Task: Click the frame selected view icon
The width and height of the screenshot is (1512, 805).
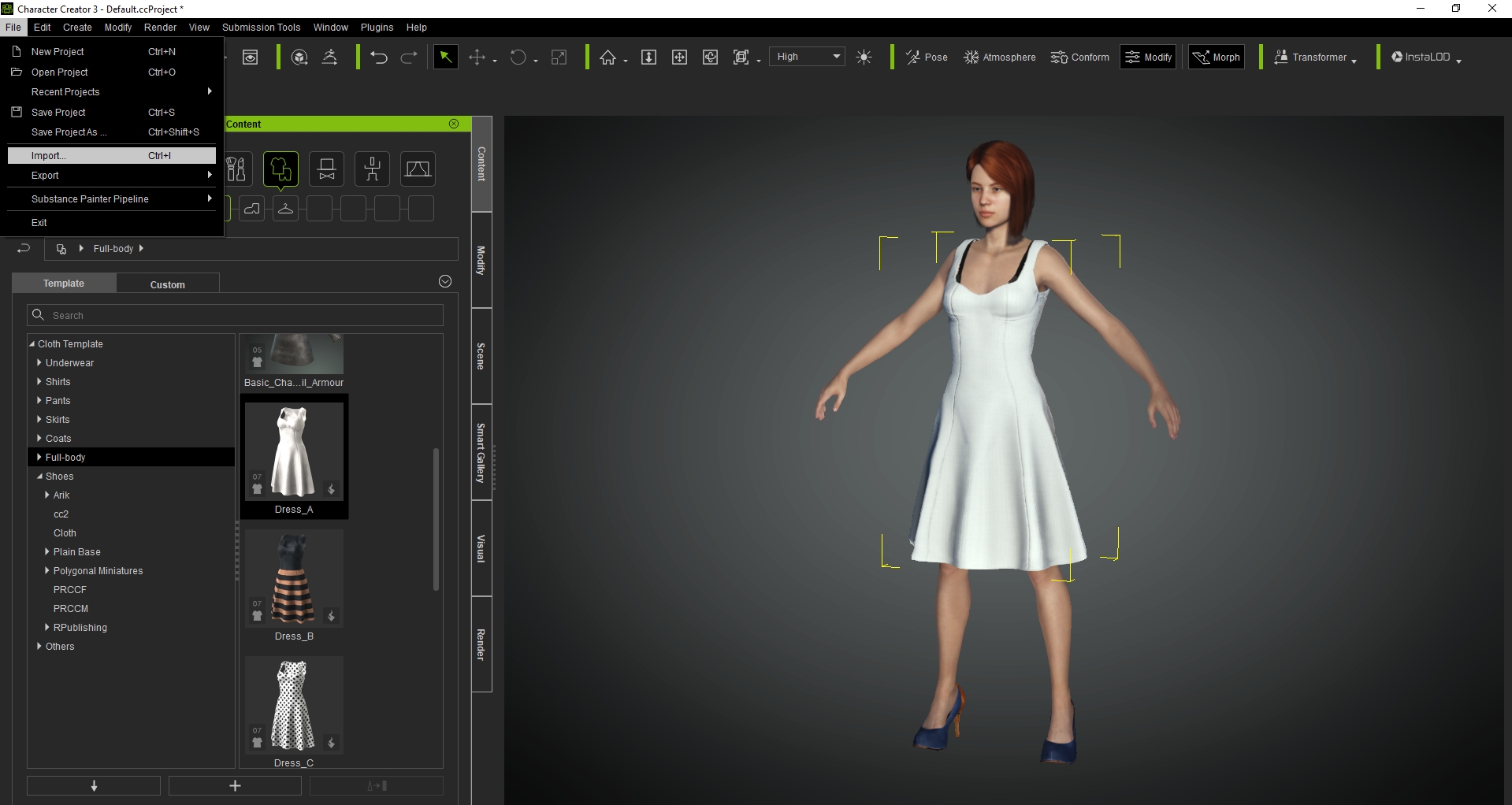Action: point(741,57)
